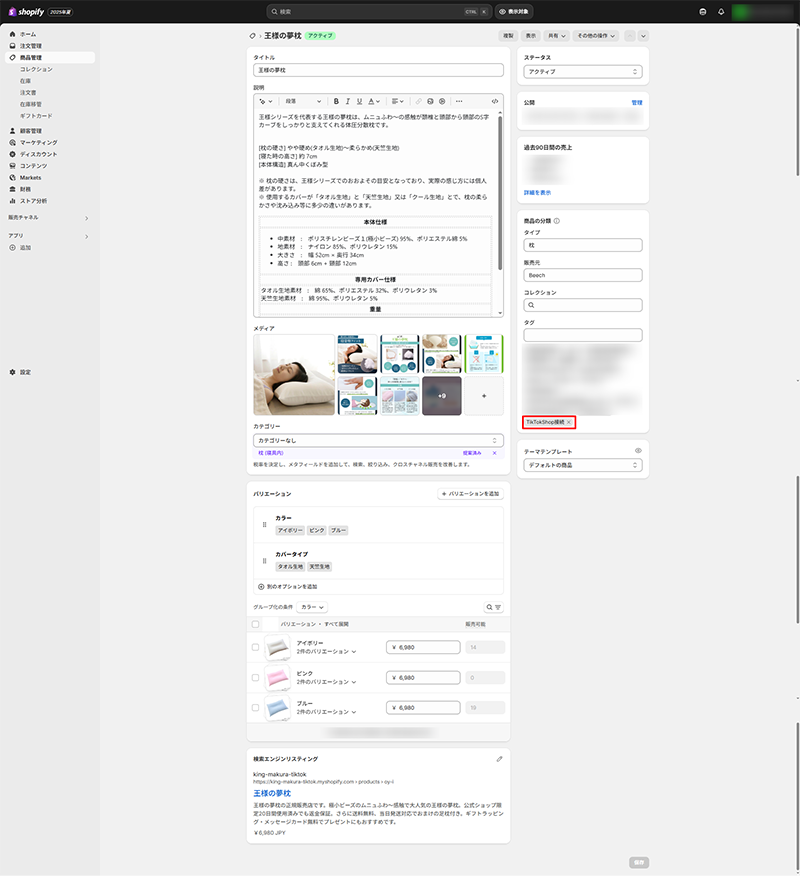Open the 共有 dropdown button
Screen dimensions: 800x876
pyautogui.click(x=556, y=36)
